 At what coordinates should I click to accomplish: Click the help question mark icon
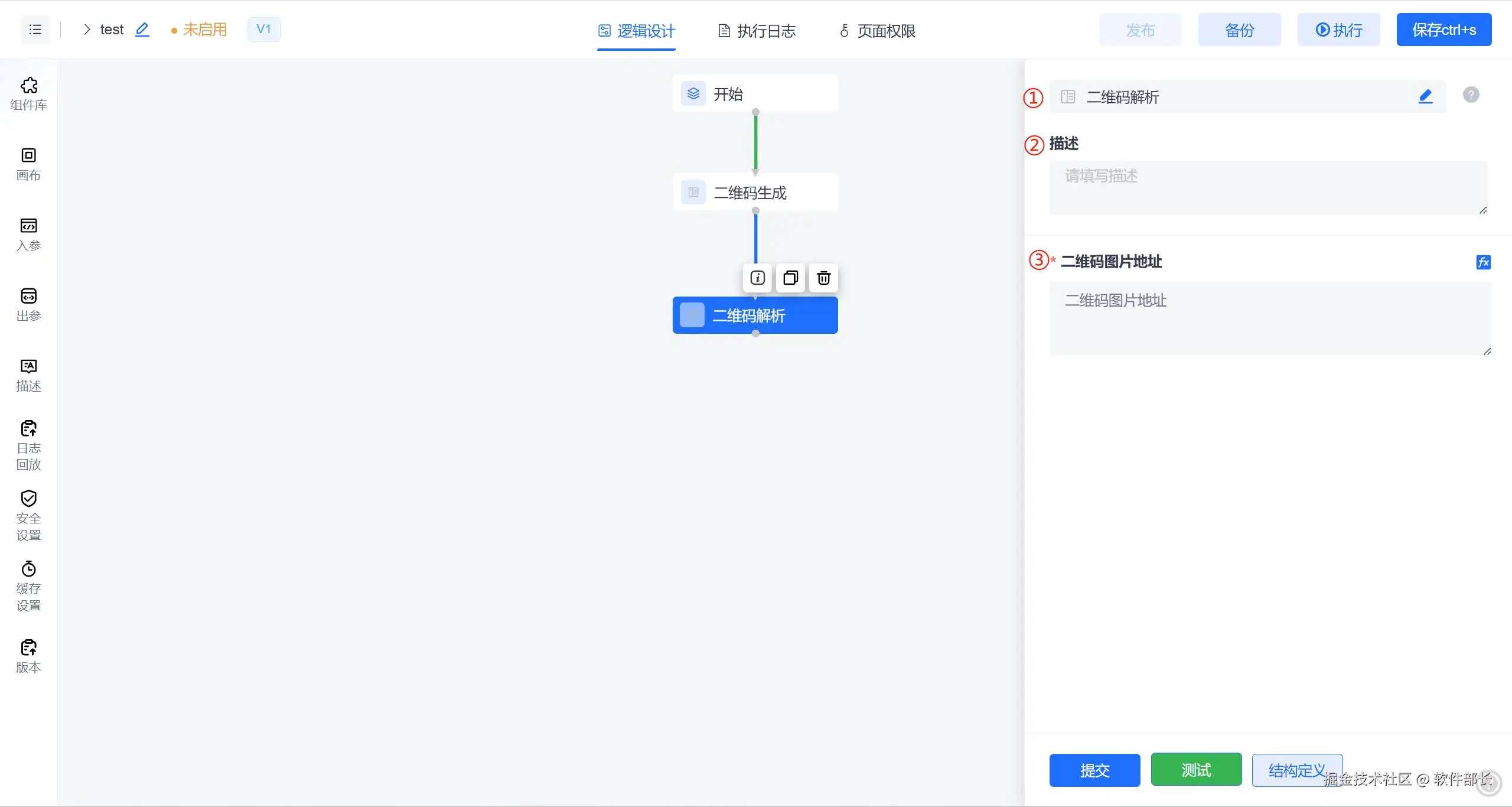click(1471, 95)
